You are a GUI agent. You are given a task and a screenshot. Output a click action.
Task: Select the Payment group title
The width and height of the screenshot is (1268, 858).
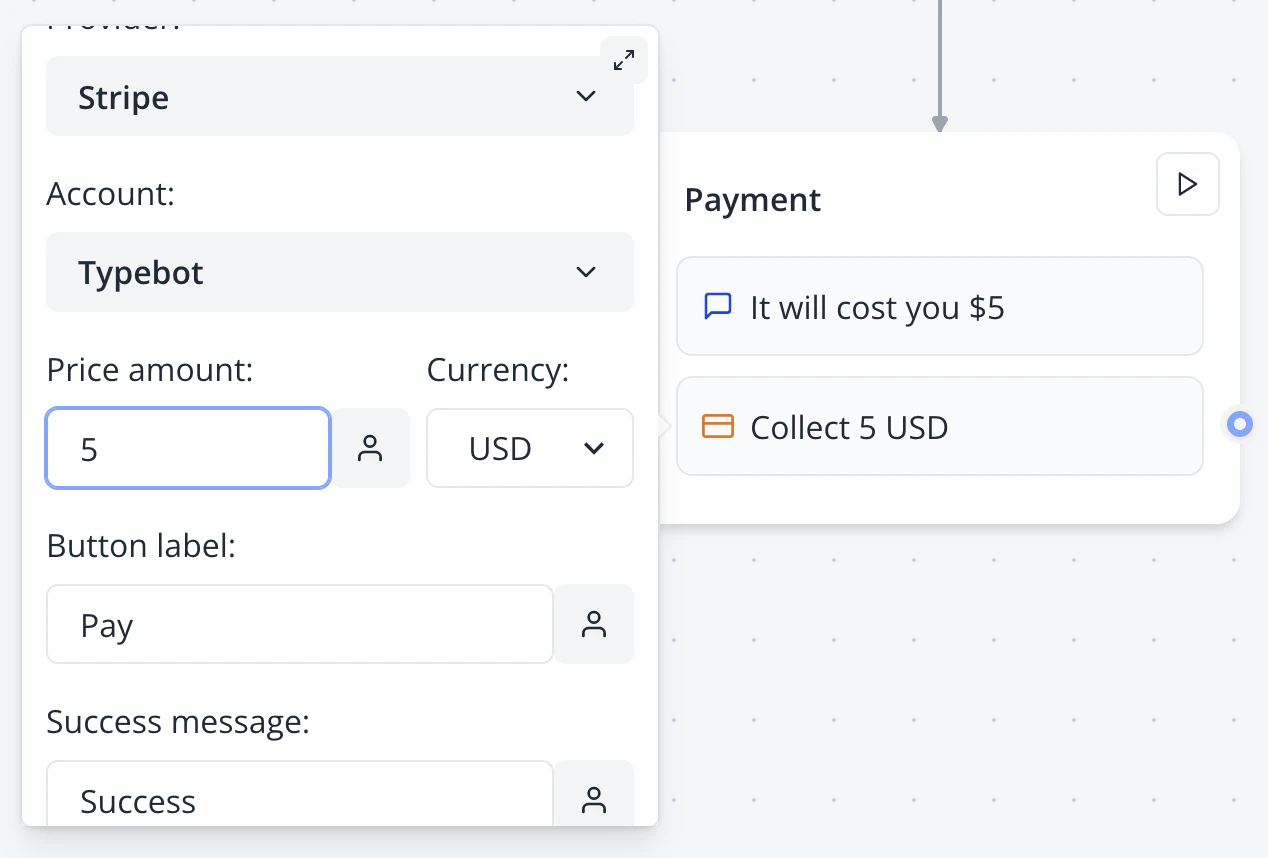pyautogui.click(x=752, y=200)
